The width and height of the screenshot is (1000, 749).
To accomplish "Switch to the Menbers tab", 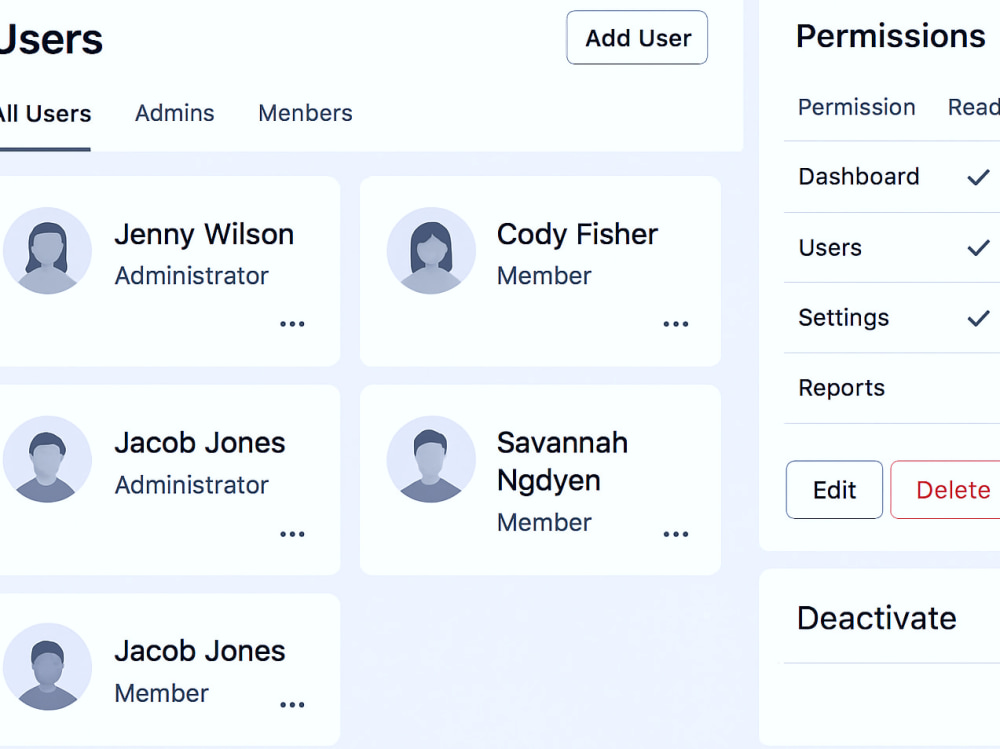I will [305, 114].
